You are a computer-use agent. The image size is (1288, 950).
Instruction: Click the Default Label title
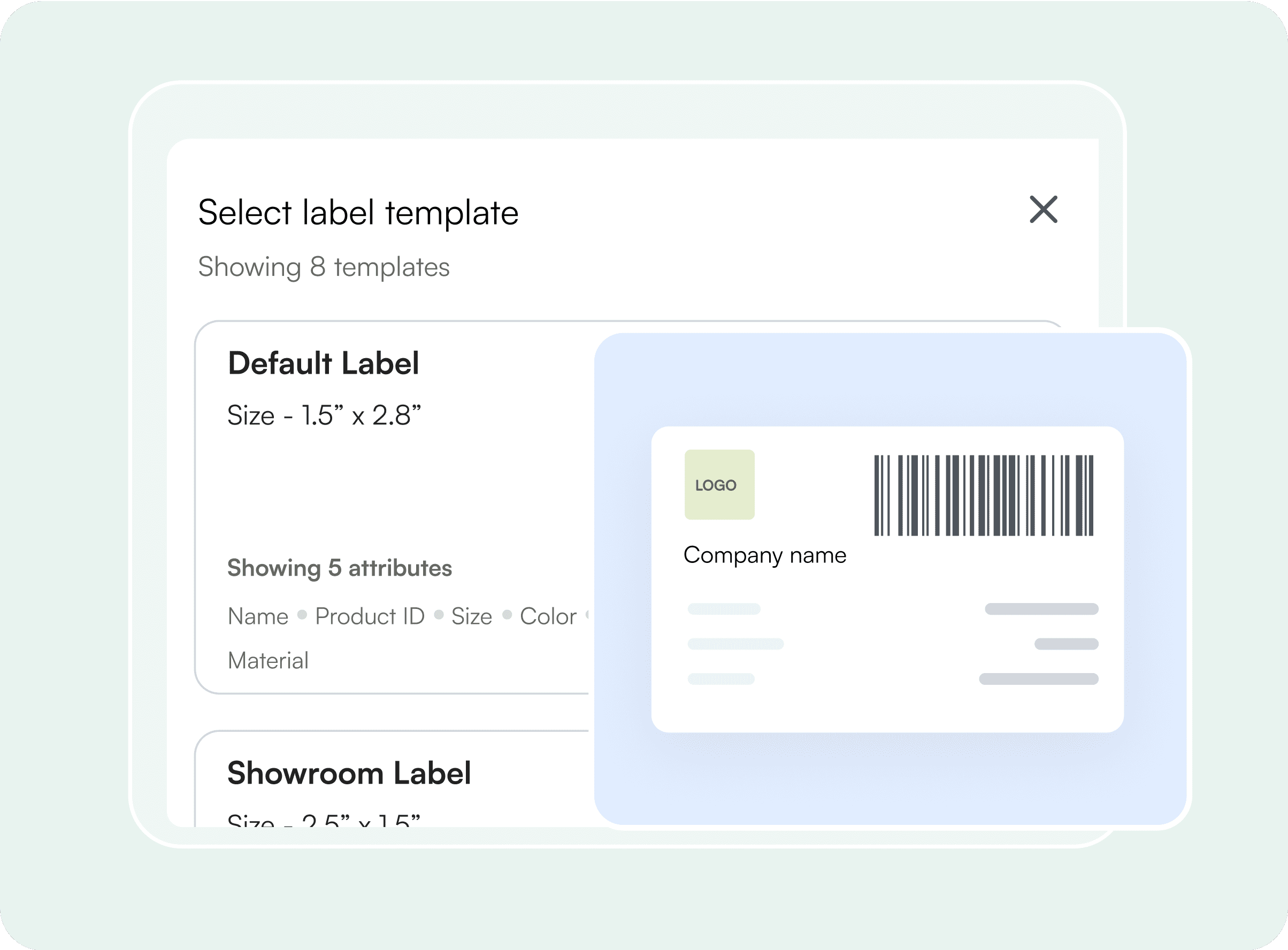pos(323,364)
